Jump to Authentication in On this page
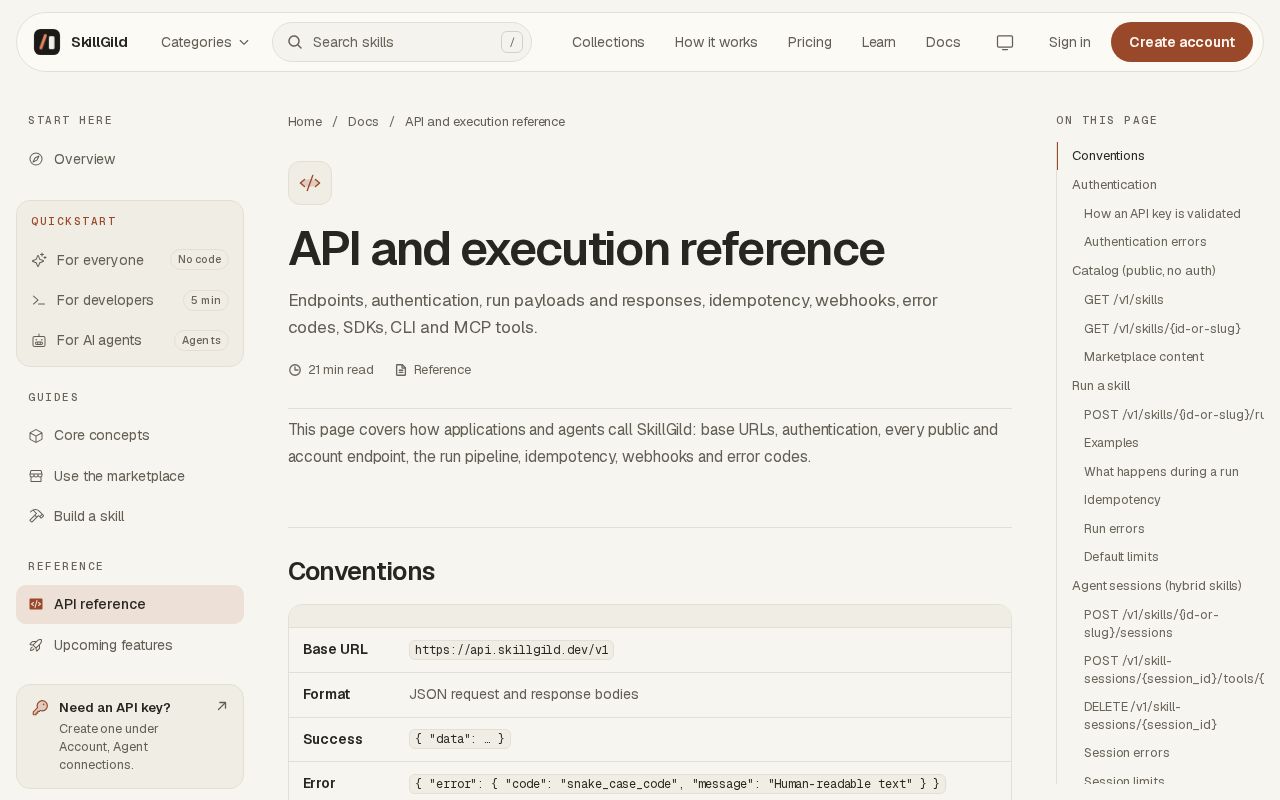The height and width of the screenshot is (800, 1280). pos(1114,185)
